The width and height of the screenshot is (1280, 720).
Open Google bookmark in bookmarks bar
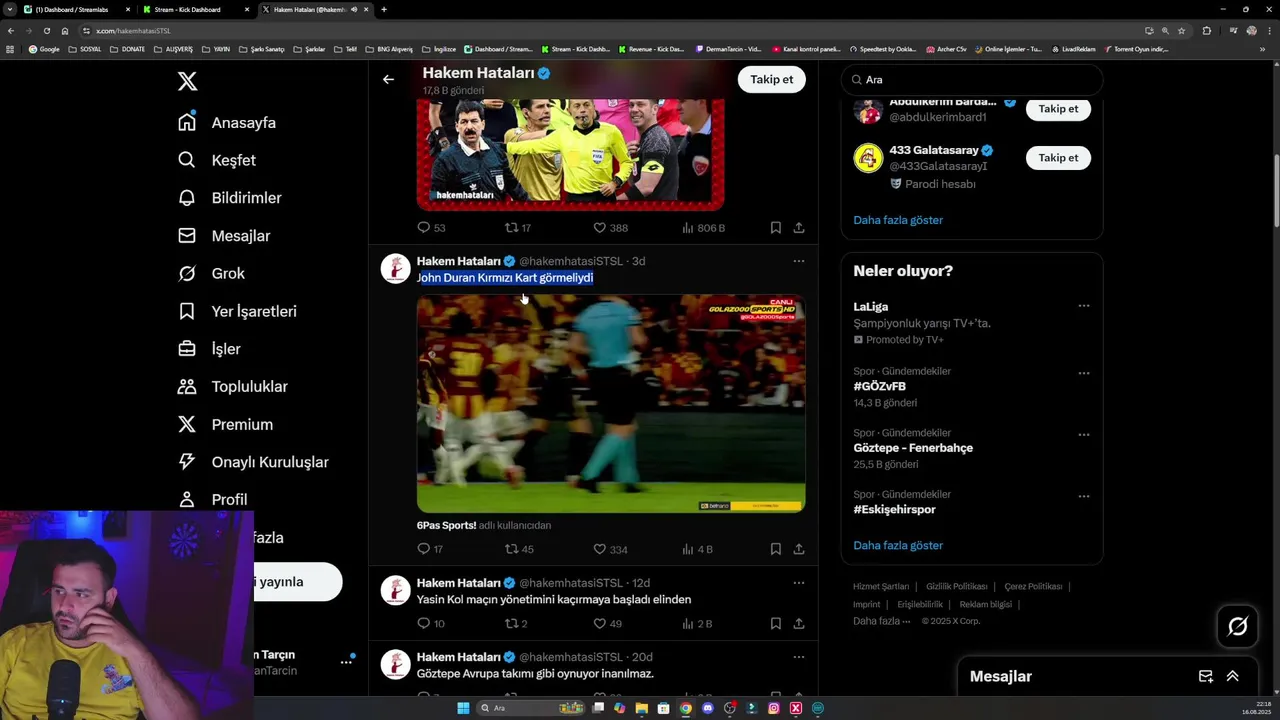(x=44, y=49)
